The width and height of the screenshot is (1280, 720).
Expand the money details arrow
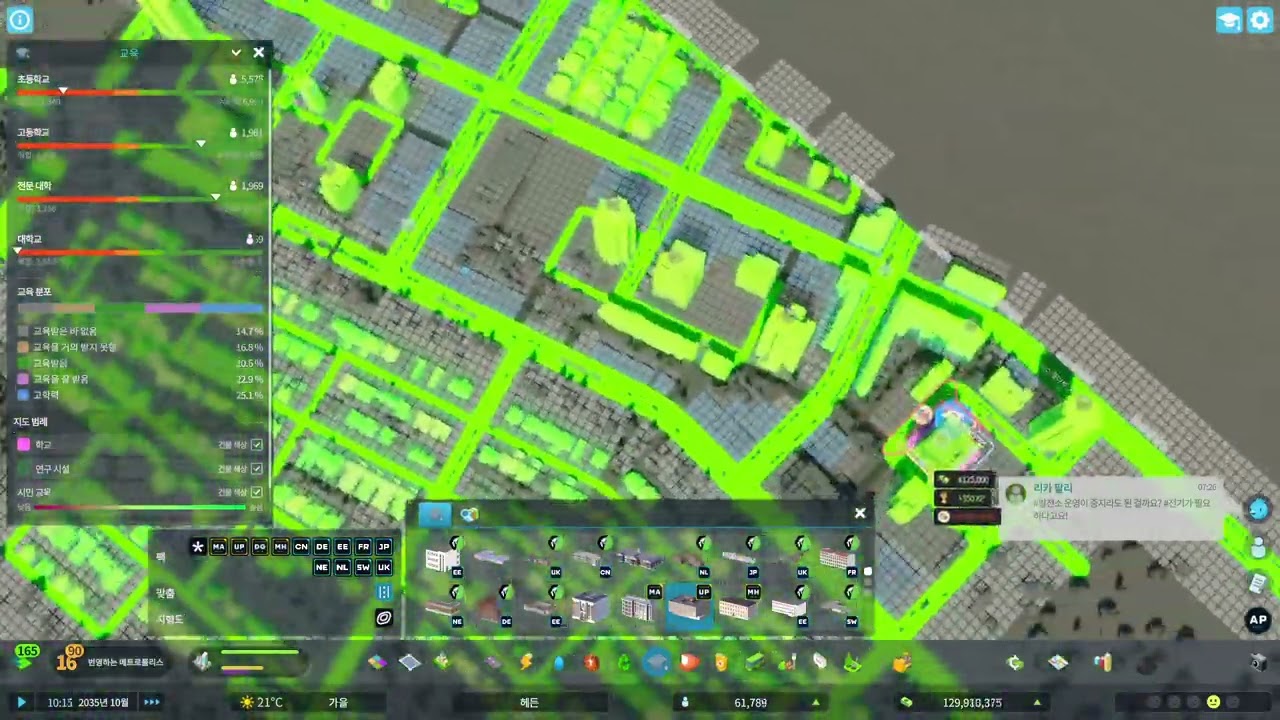point(1037,703)
